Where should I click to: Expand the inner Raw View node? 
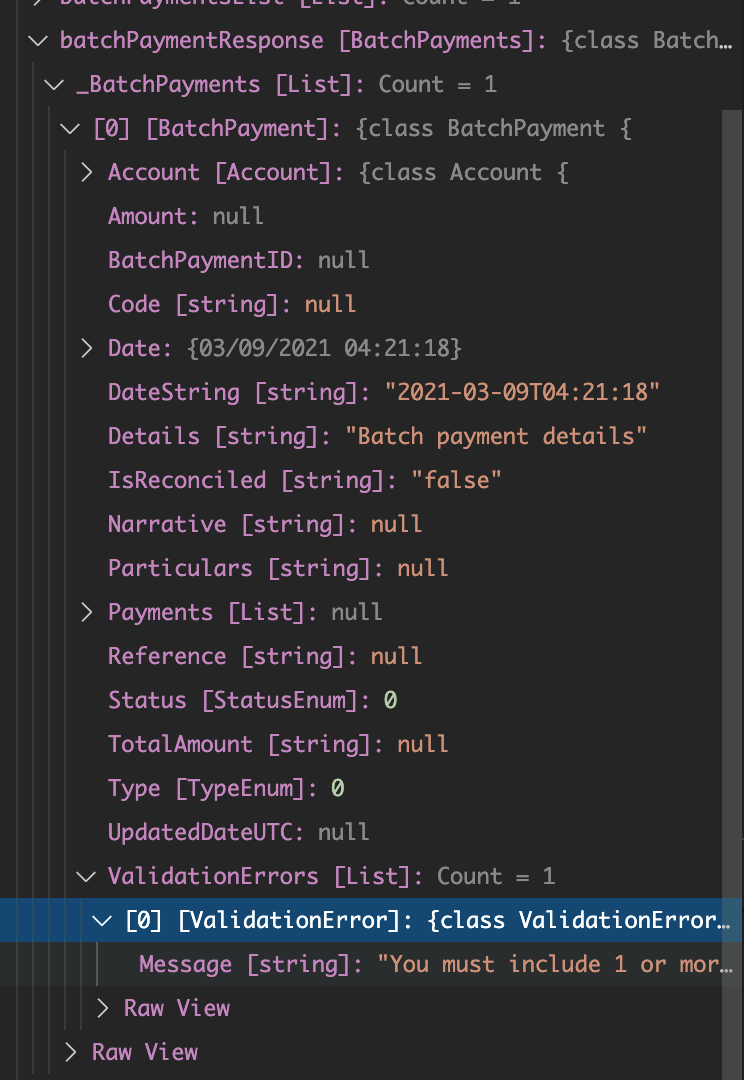[101, 1008]
